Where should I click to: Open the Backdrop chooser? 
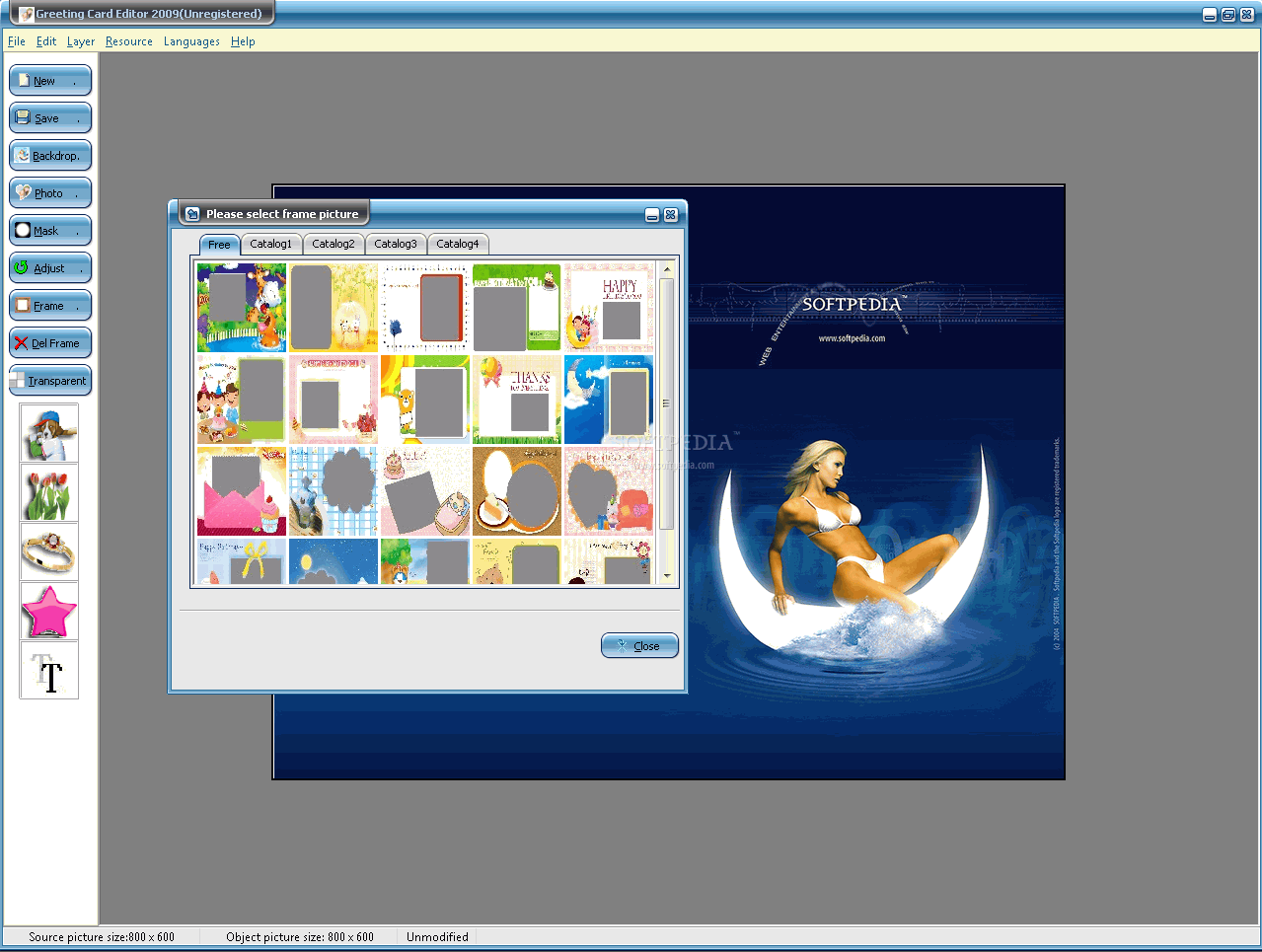click(50, 156)
